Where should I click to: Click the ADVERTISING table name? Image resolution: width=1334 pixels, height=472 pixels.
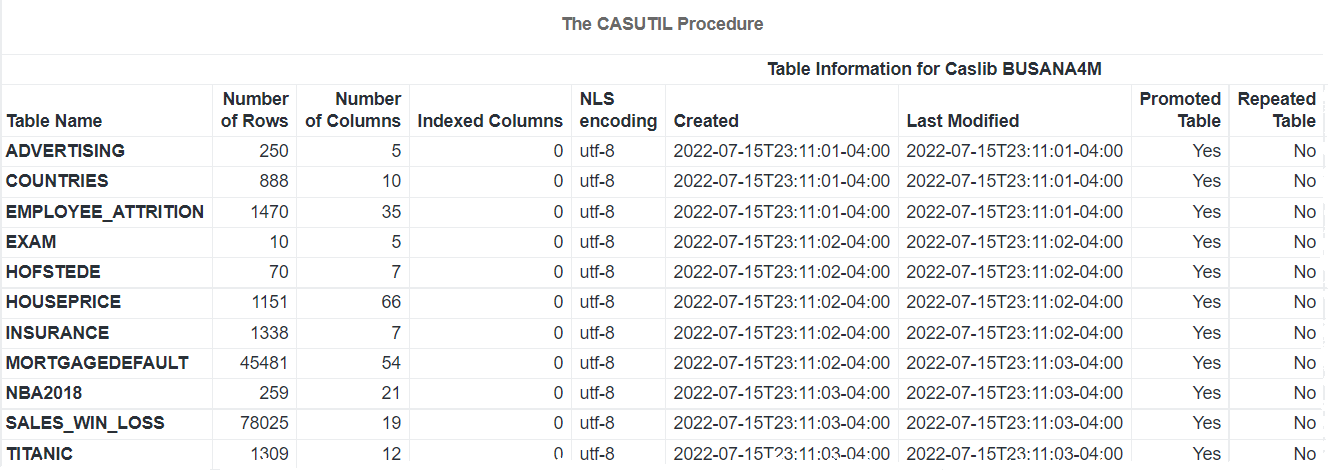[65, 151]
